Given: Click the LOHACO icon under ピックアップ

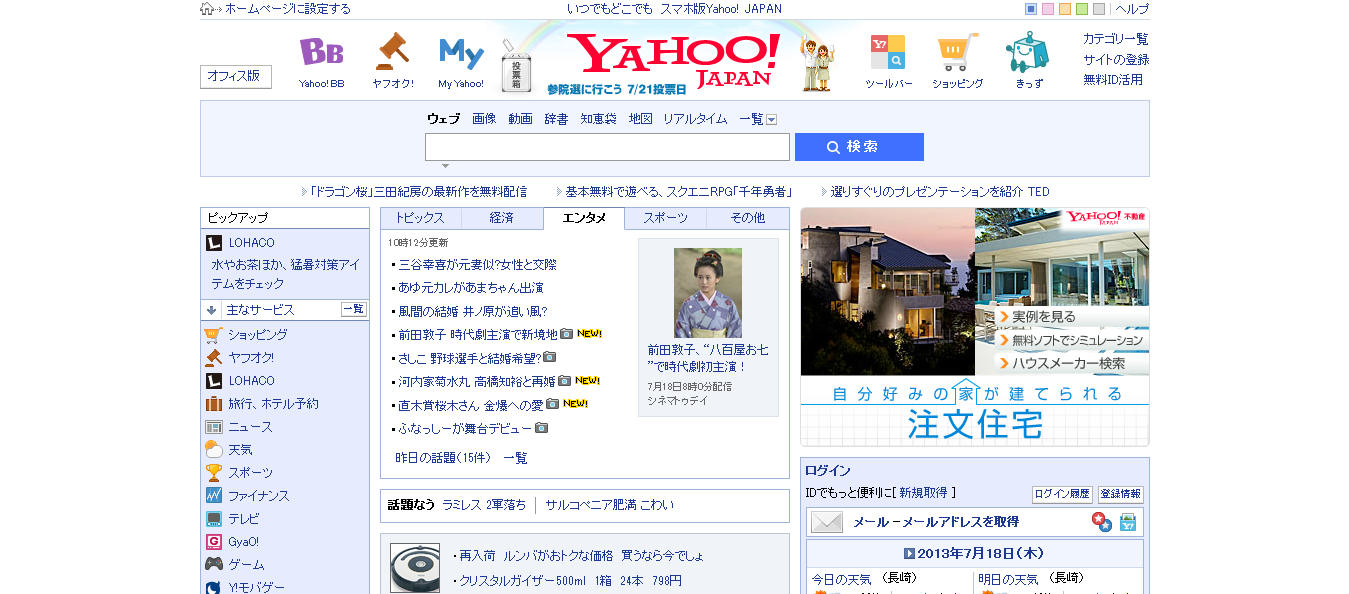Looking at the screenshot, I should (x=213, y=243).
